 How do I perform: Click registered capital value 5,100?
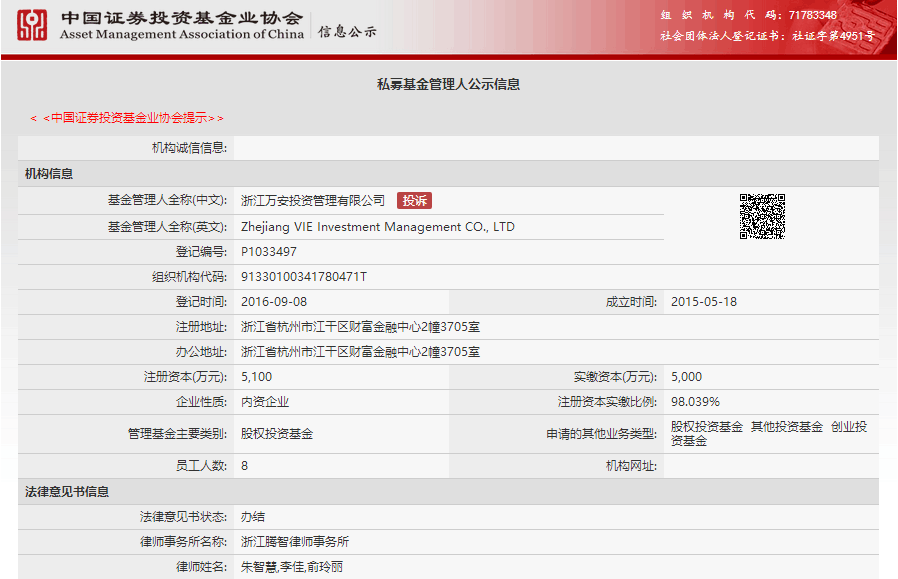257,377
